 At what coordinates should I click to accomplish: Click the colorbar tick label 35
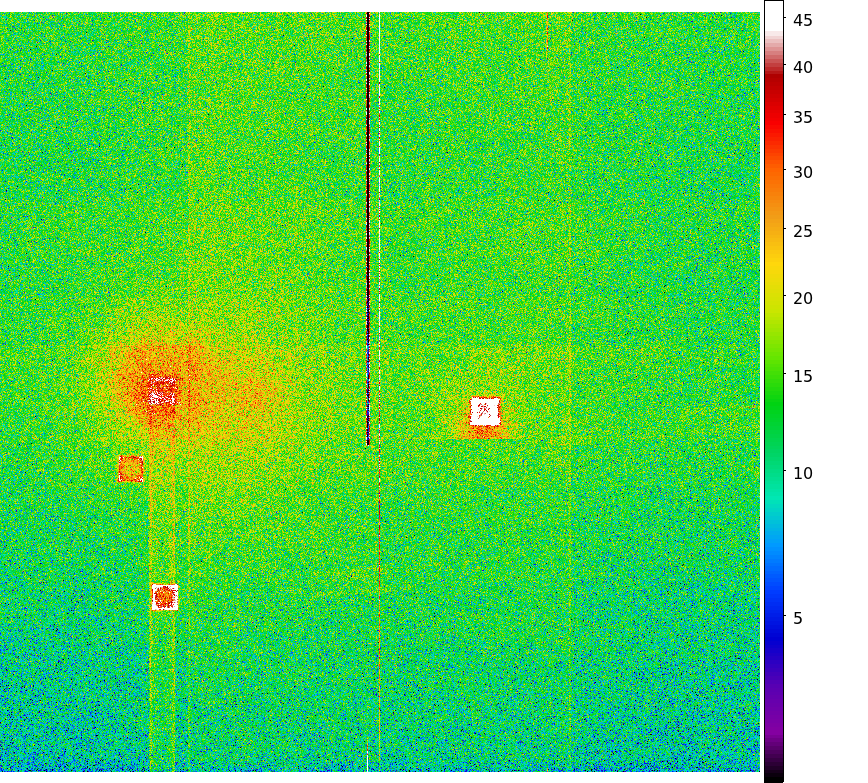point(802,117)
